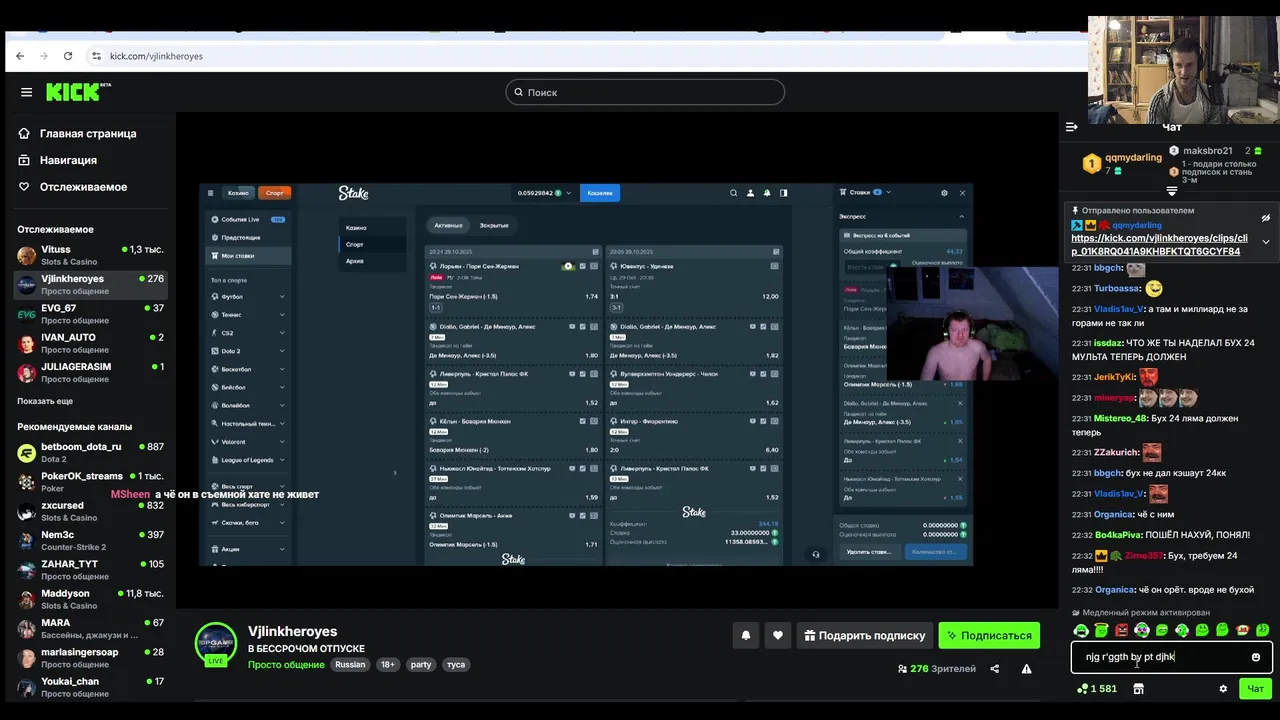This screenshot has height=720, width=1280.
Task: Share the stream using the share icon
Action: point(995,669)
